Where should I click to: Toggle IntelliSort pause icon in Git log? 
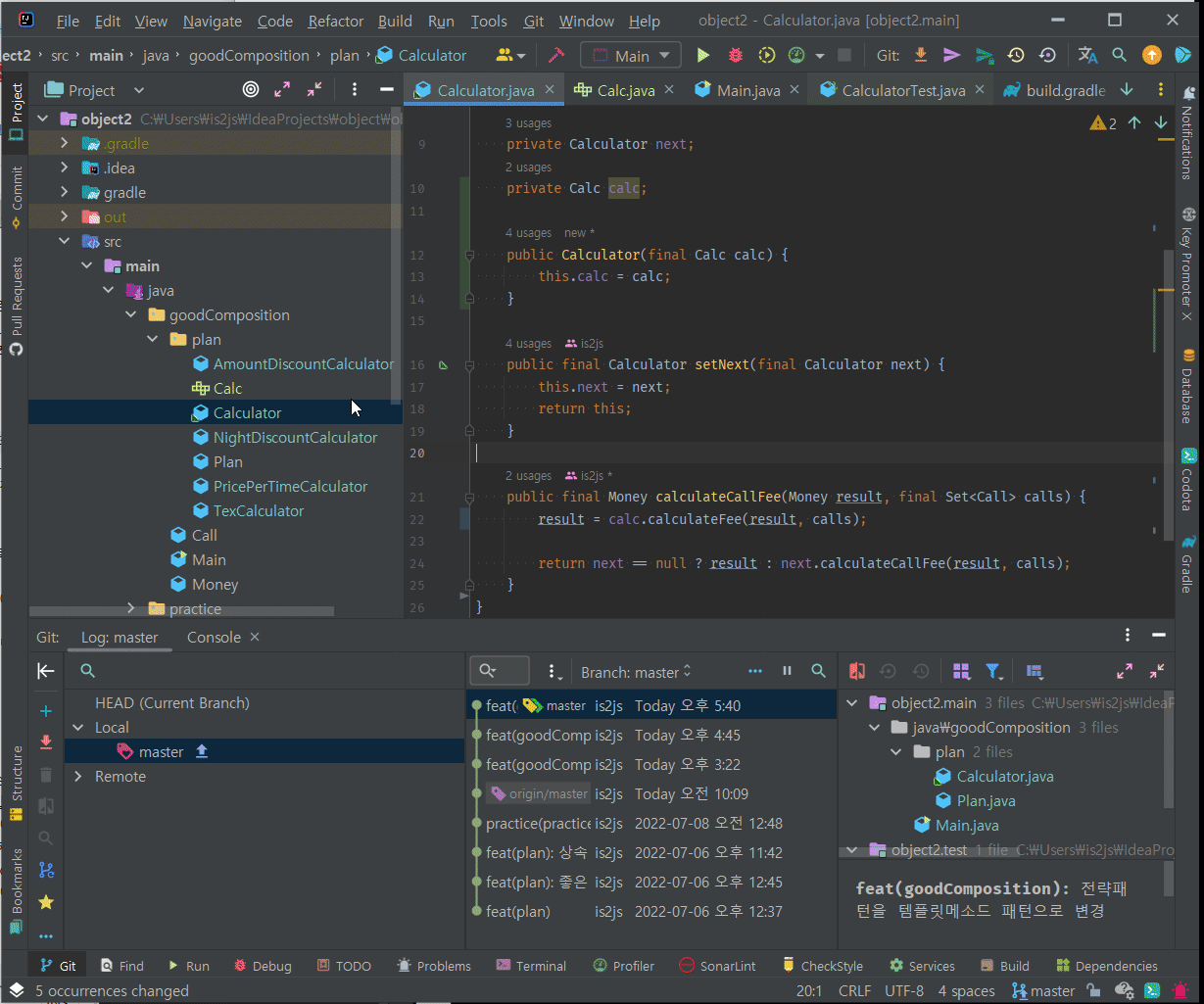click(x=787, y=671)
